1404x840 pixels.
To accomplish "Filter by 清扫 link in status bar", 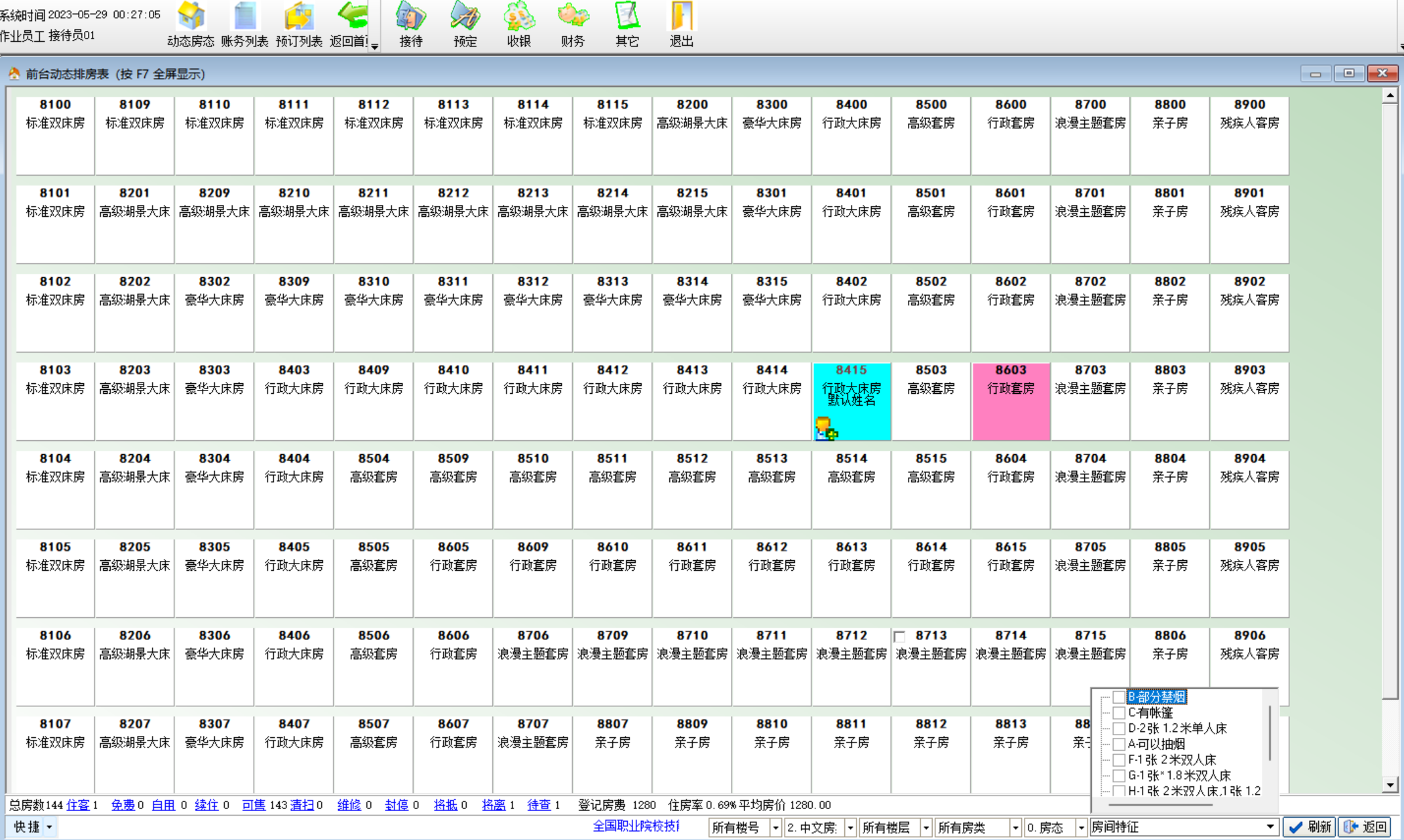I will coord(302,805).
